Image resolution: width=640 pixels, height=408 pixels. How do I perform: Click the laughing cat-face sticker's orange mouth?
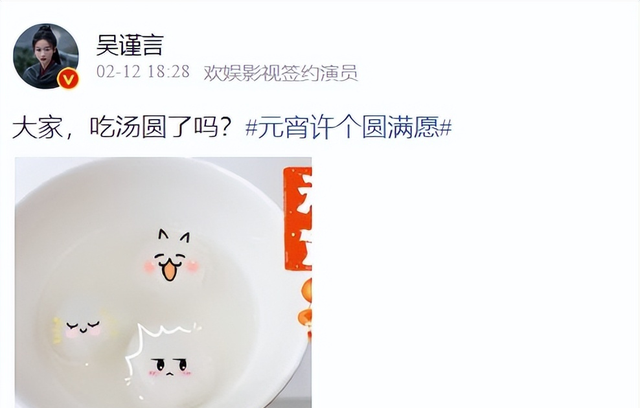coord(169,271)
